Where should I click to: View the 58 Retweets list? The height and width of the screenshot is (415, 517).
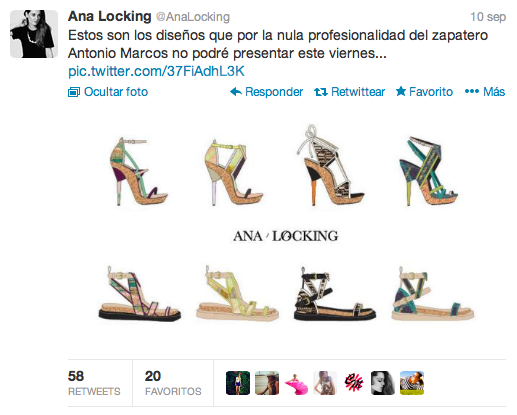click(x=94, y=383)
